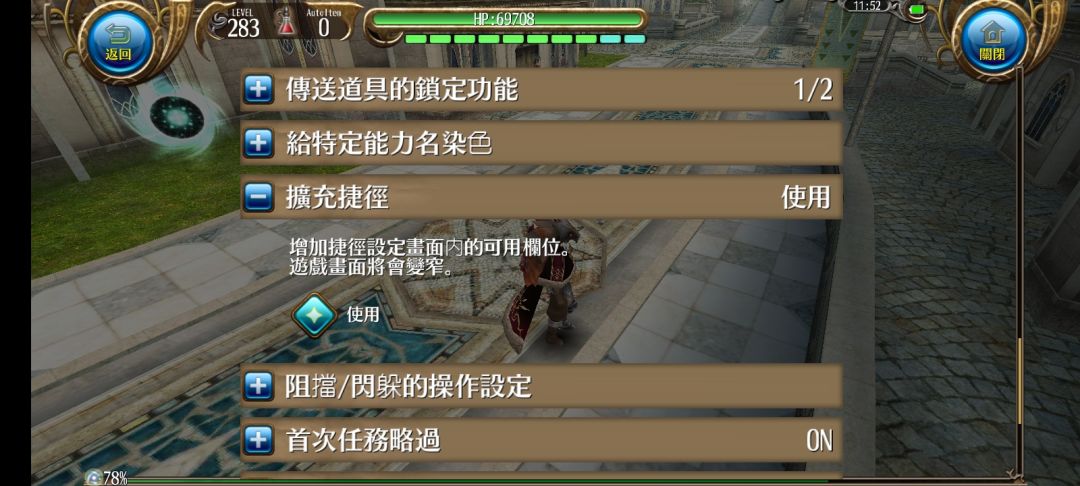Change the 擴充捷徑 使用 setting value
The width and height of the screenshot is (1080, 486).
click(805, 198)
